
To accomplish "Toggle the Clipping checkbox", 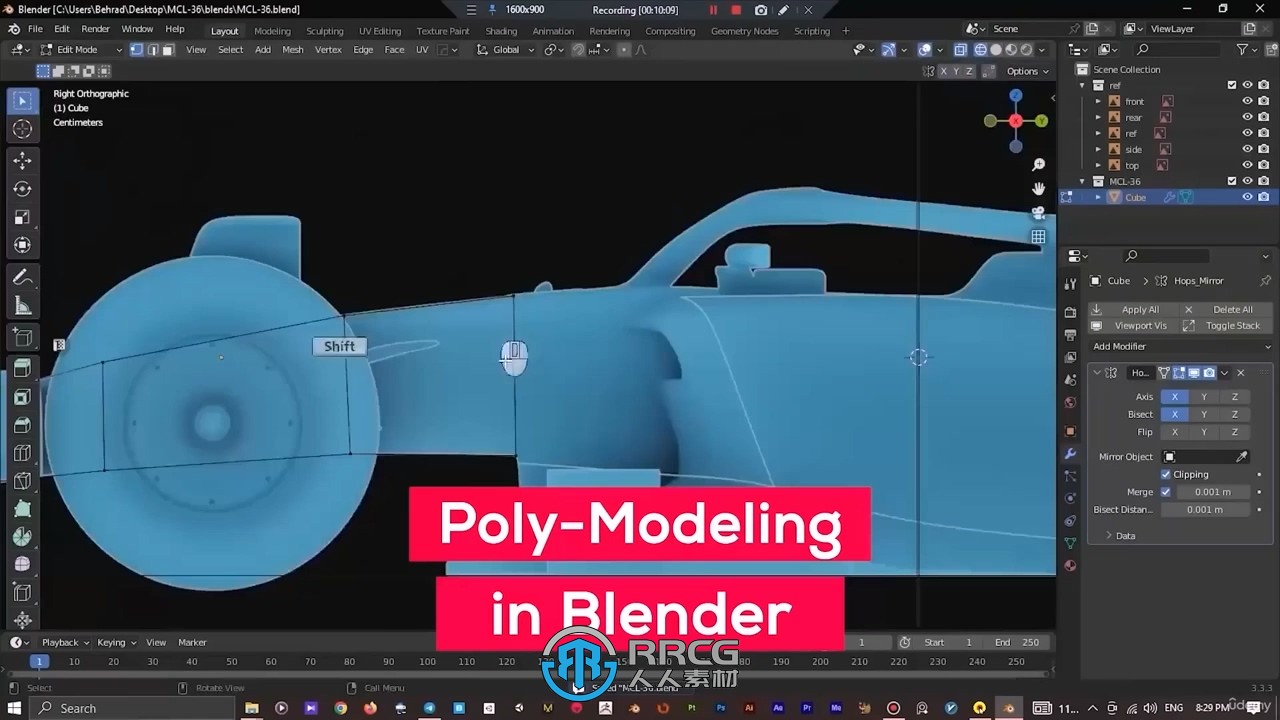I will [x=1166, y=474].
